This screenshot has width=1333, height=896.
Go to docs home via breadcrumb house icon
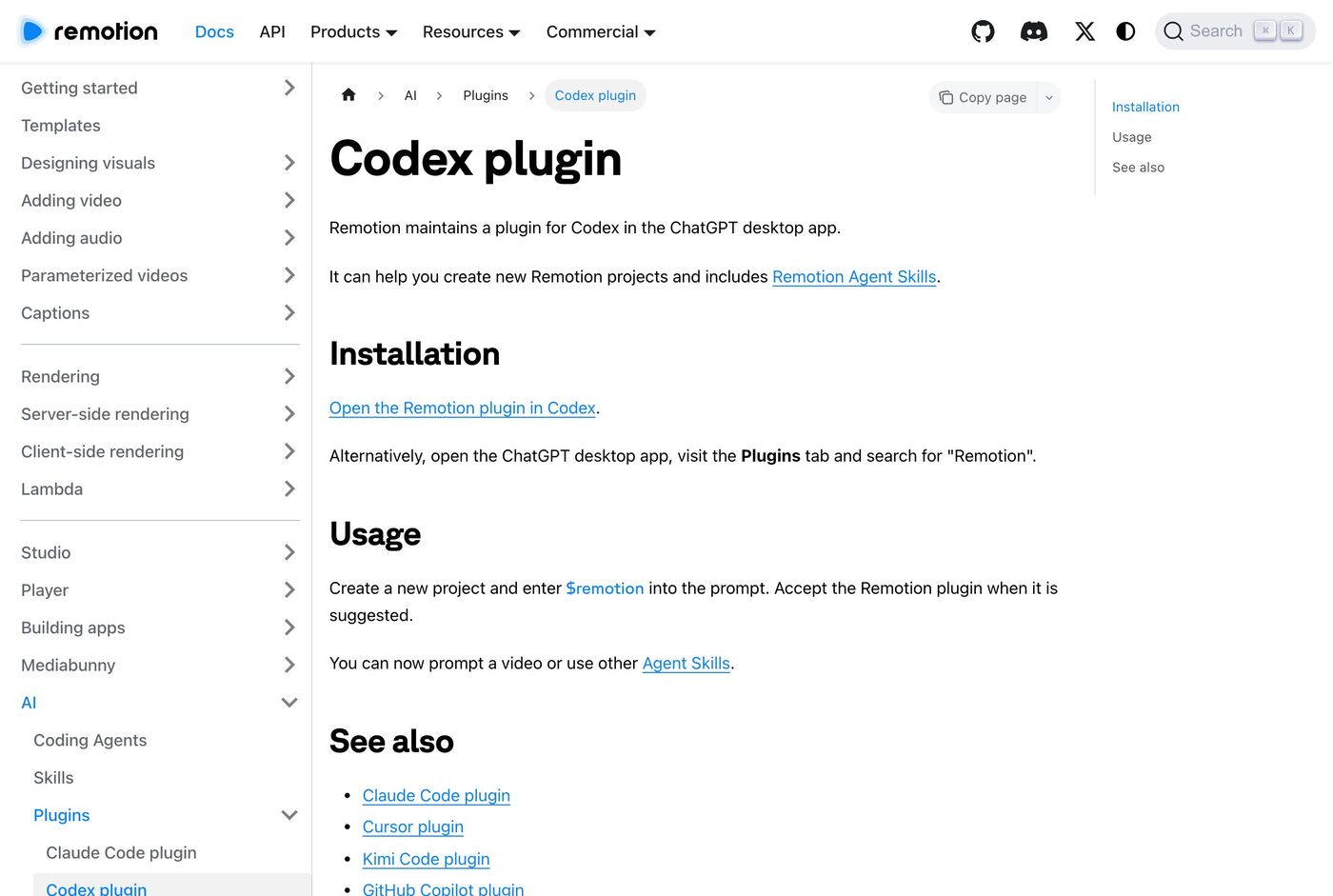coord(348,95)
